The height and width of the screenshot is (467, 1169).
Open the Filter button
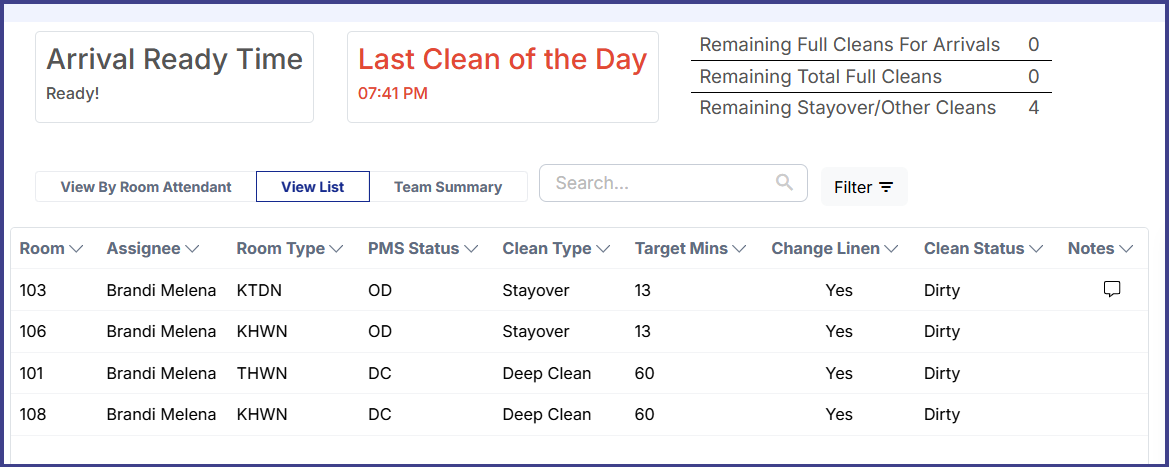coord(864,187)
